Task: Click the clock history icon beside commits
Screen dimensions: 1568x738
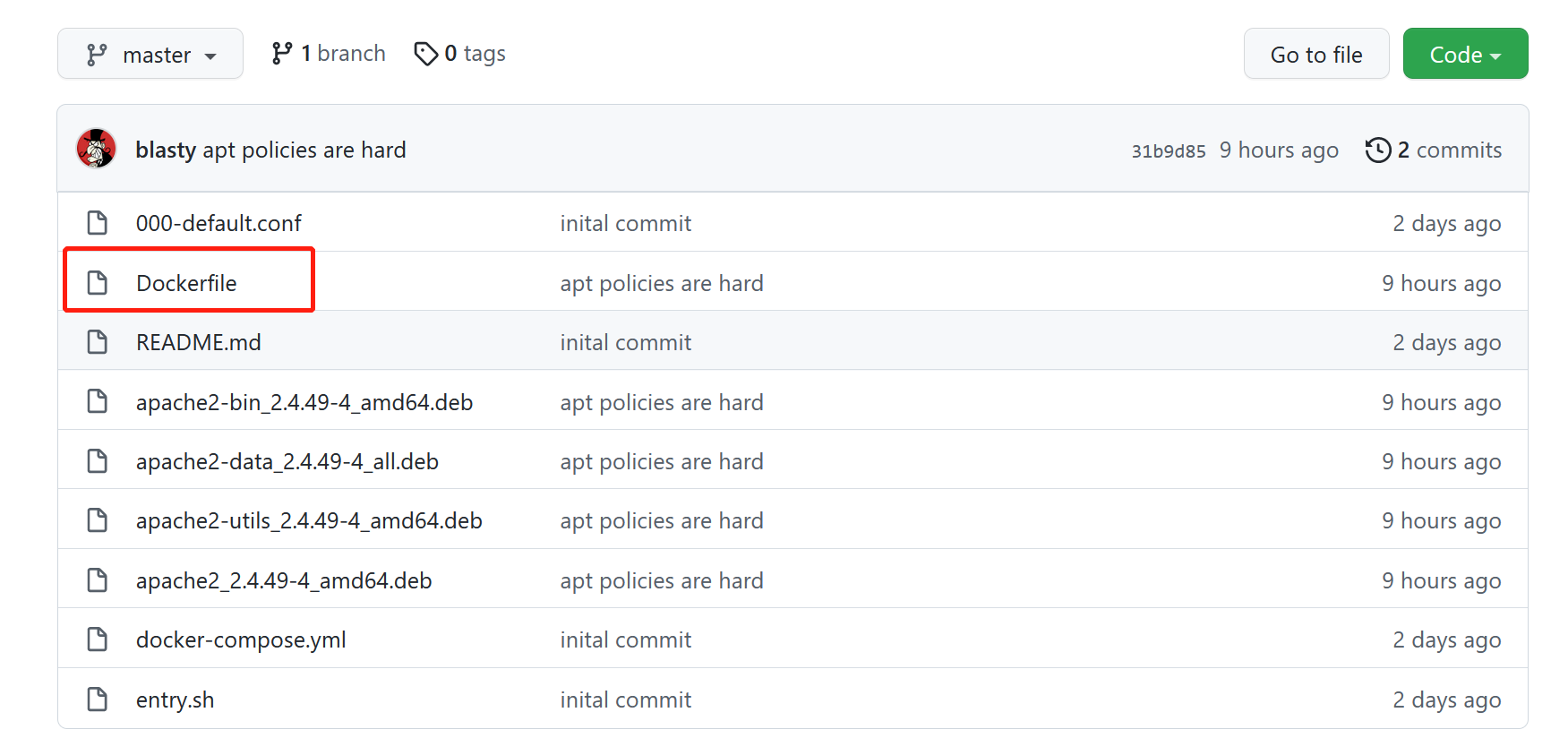Action: (1378, 150)
